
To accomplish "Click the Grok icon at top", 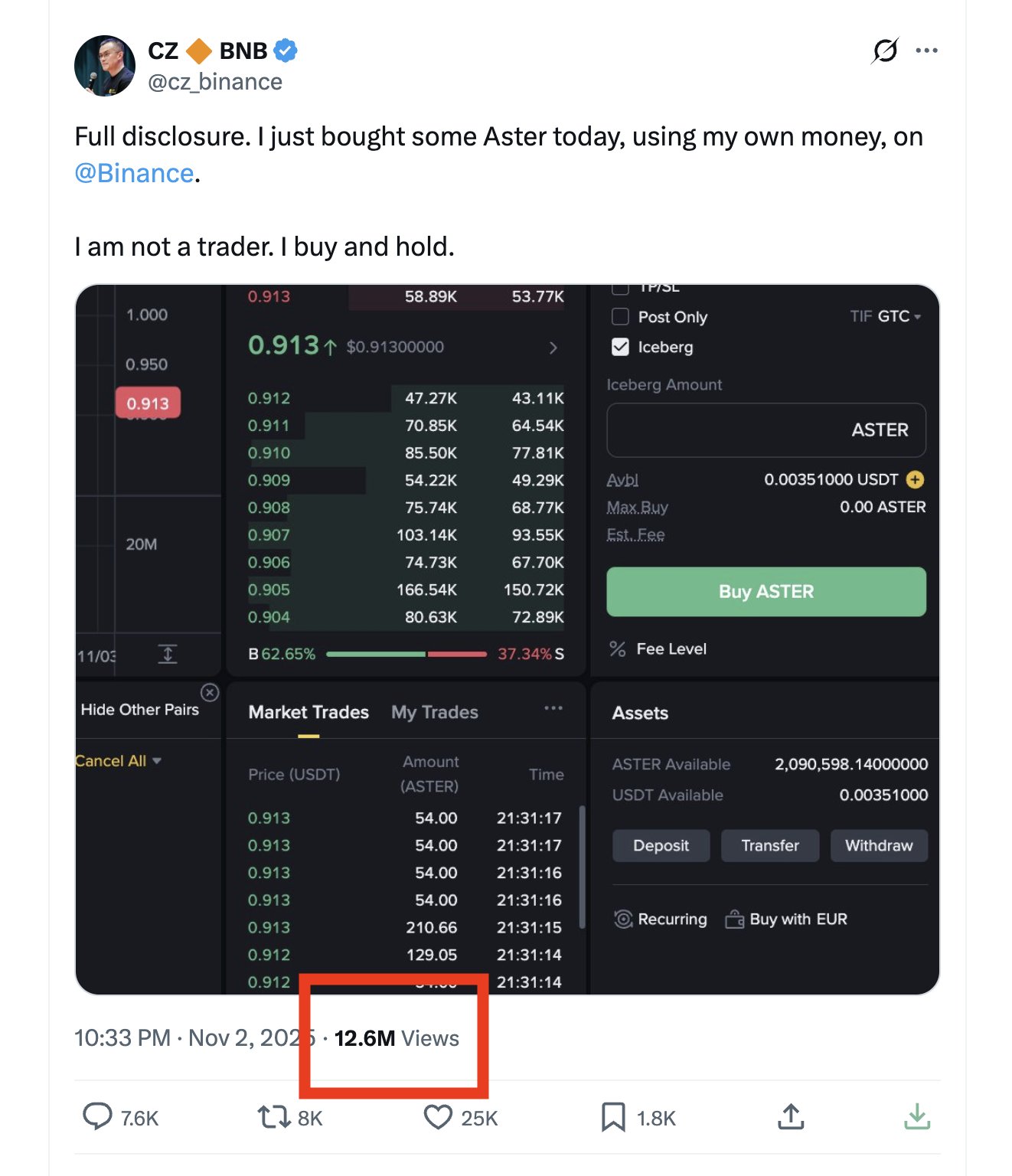I will pyautogui.click(x=885, y=51).
